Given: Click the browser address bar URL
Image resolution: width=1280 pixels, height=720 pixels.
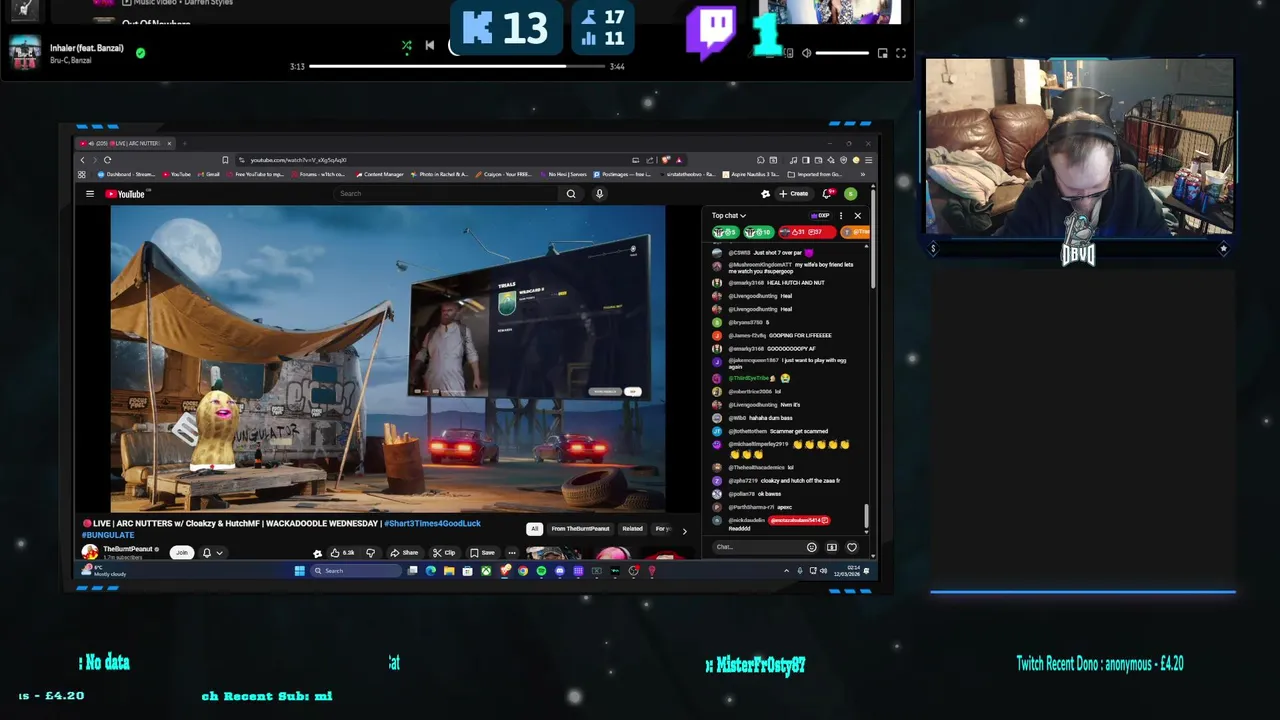Looking at the screenshot, I should [x=298, y=160].
